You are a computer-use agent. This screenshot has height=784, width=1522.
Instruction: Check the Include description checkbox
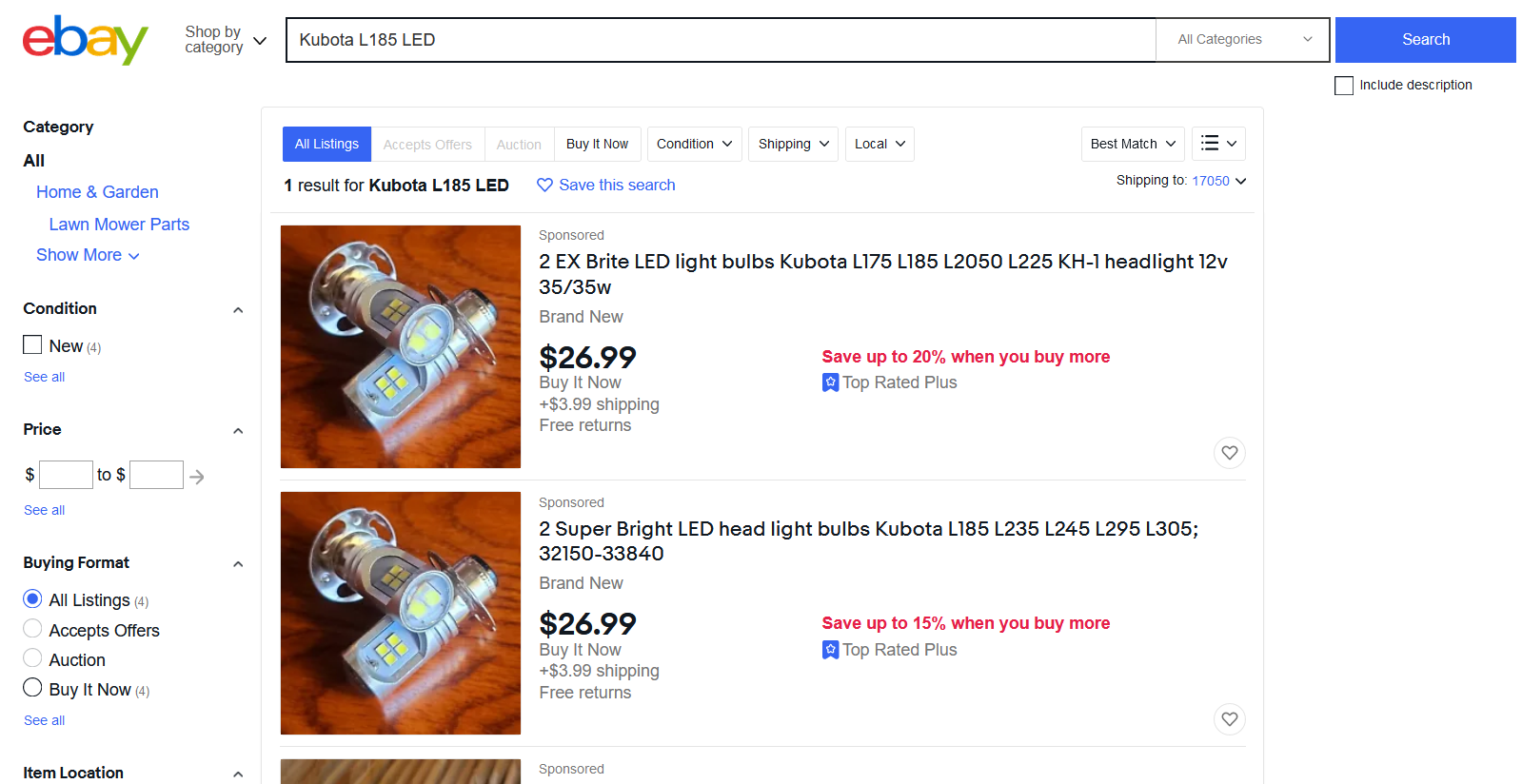pos(1344,86)
